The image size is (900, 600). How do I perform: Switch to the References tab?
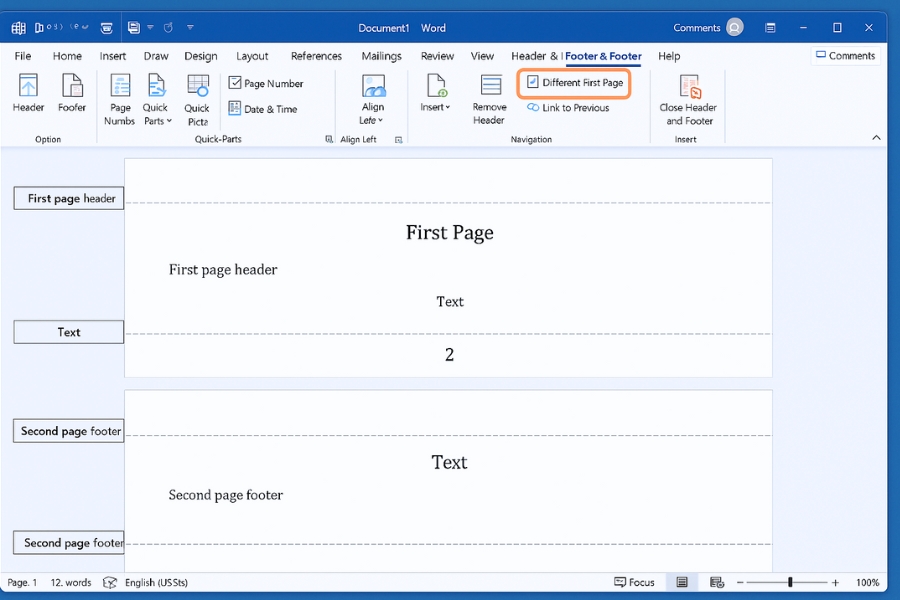click(316, 56)
